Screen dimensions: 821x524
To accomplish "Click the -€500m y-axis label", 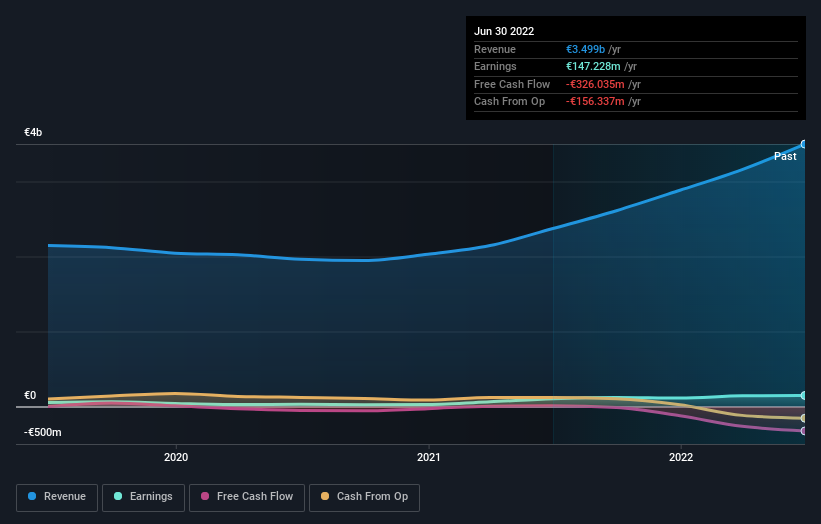I will pyautogui.click(x=42, y=432).
